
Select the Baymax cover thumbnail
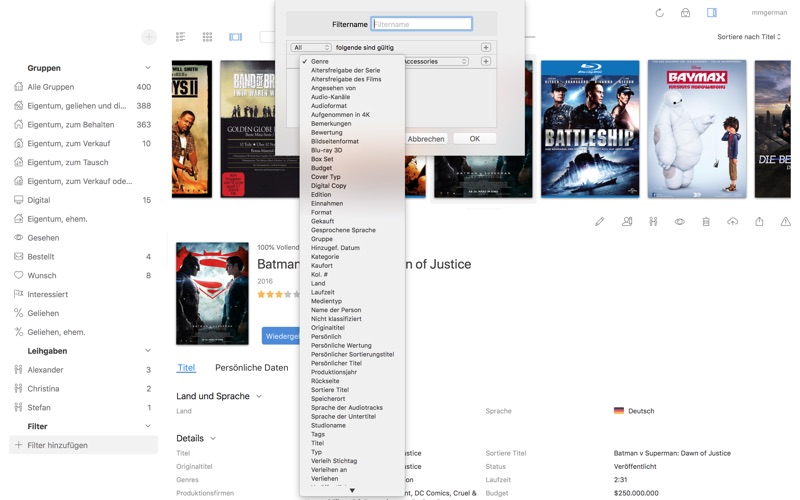[x=697, y=129]
